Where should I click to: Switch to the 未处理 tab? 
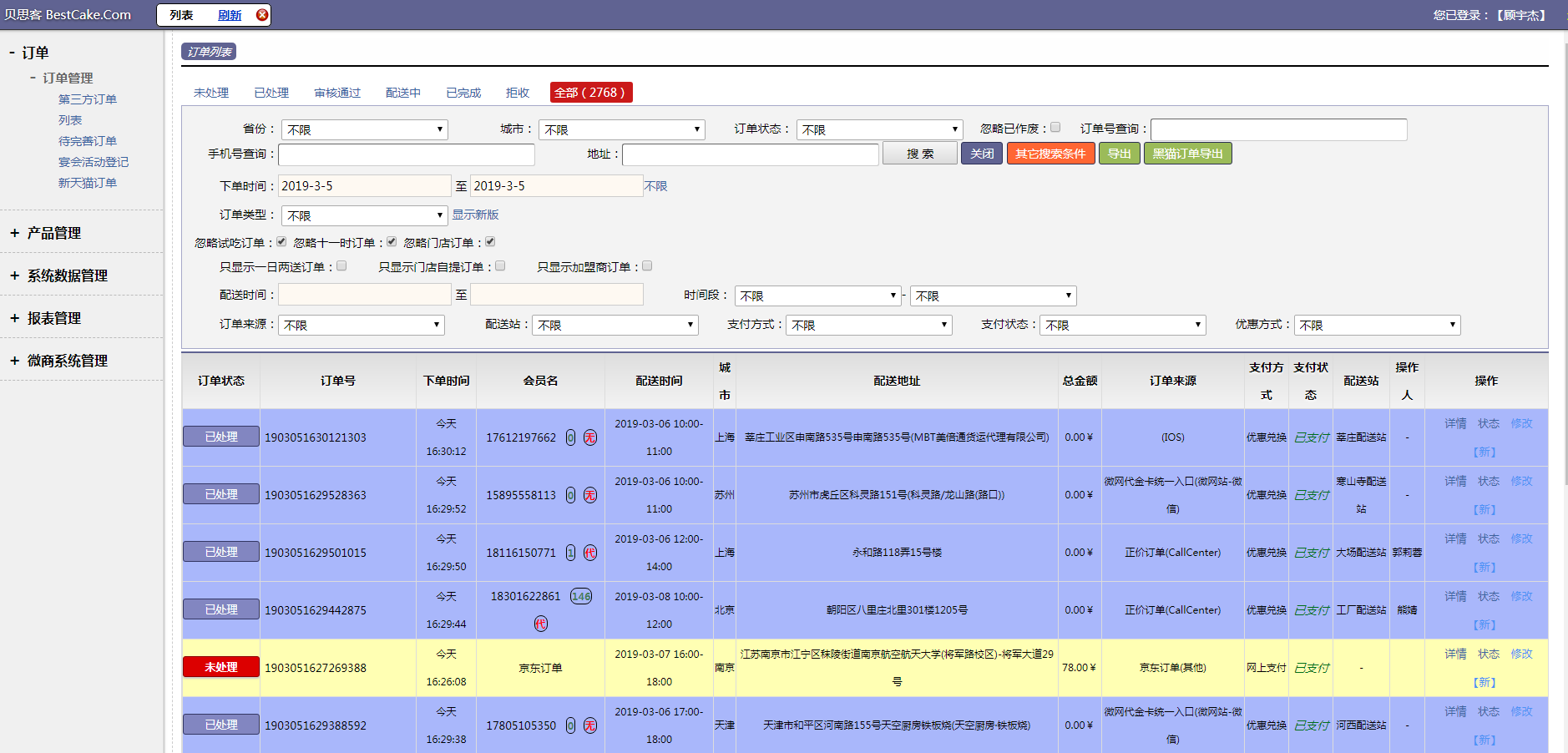click(x=211, y=93)
